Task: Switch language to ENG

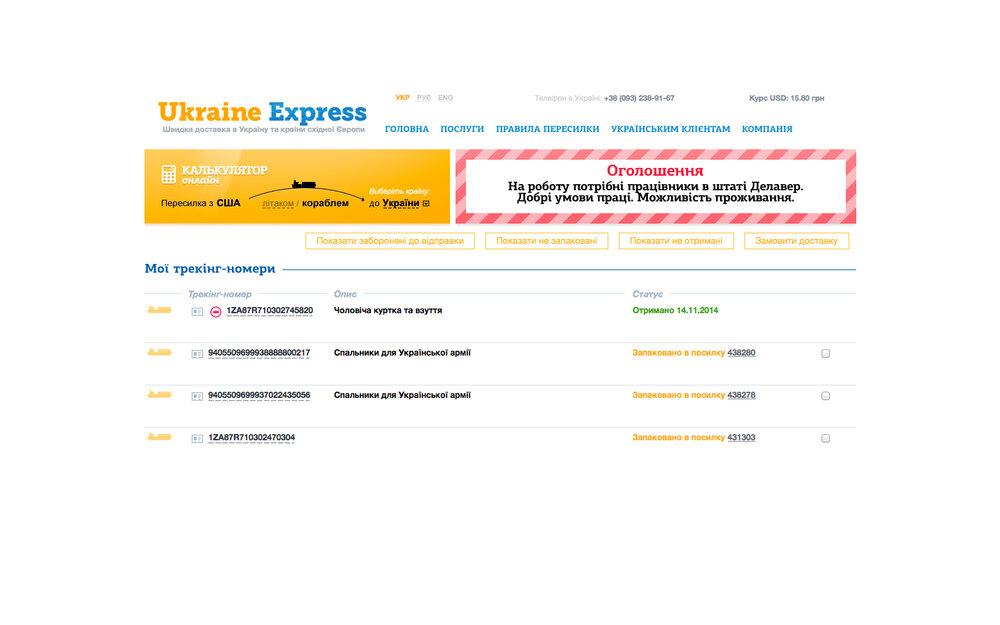Action: [x=445, y=98]
